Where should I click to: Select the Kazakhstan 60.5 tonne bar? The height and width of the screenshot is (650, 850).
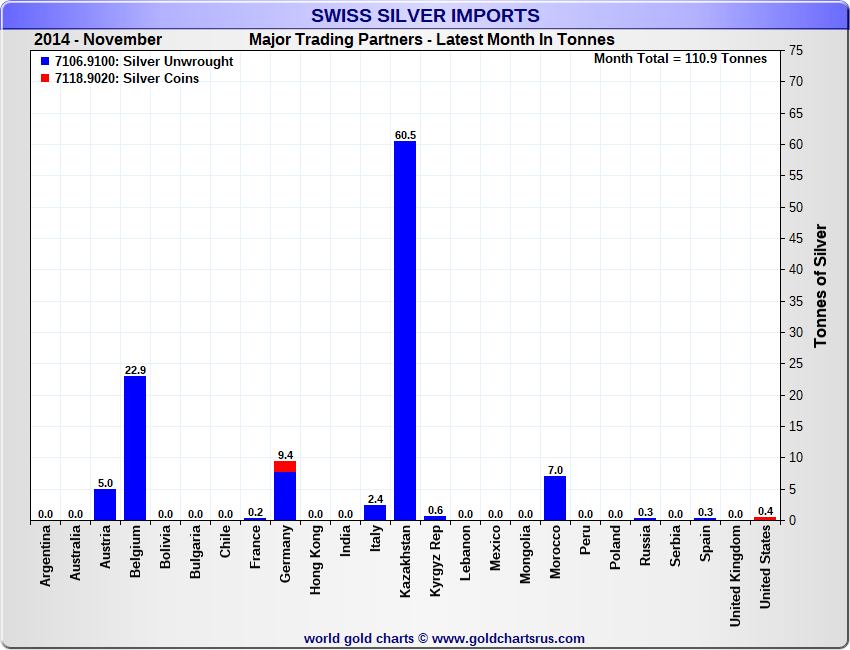click(x=405, y=331)
